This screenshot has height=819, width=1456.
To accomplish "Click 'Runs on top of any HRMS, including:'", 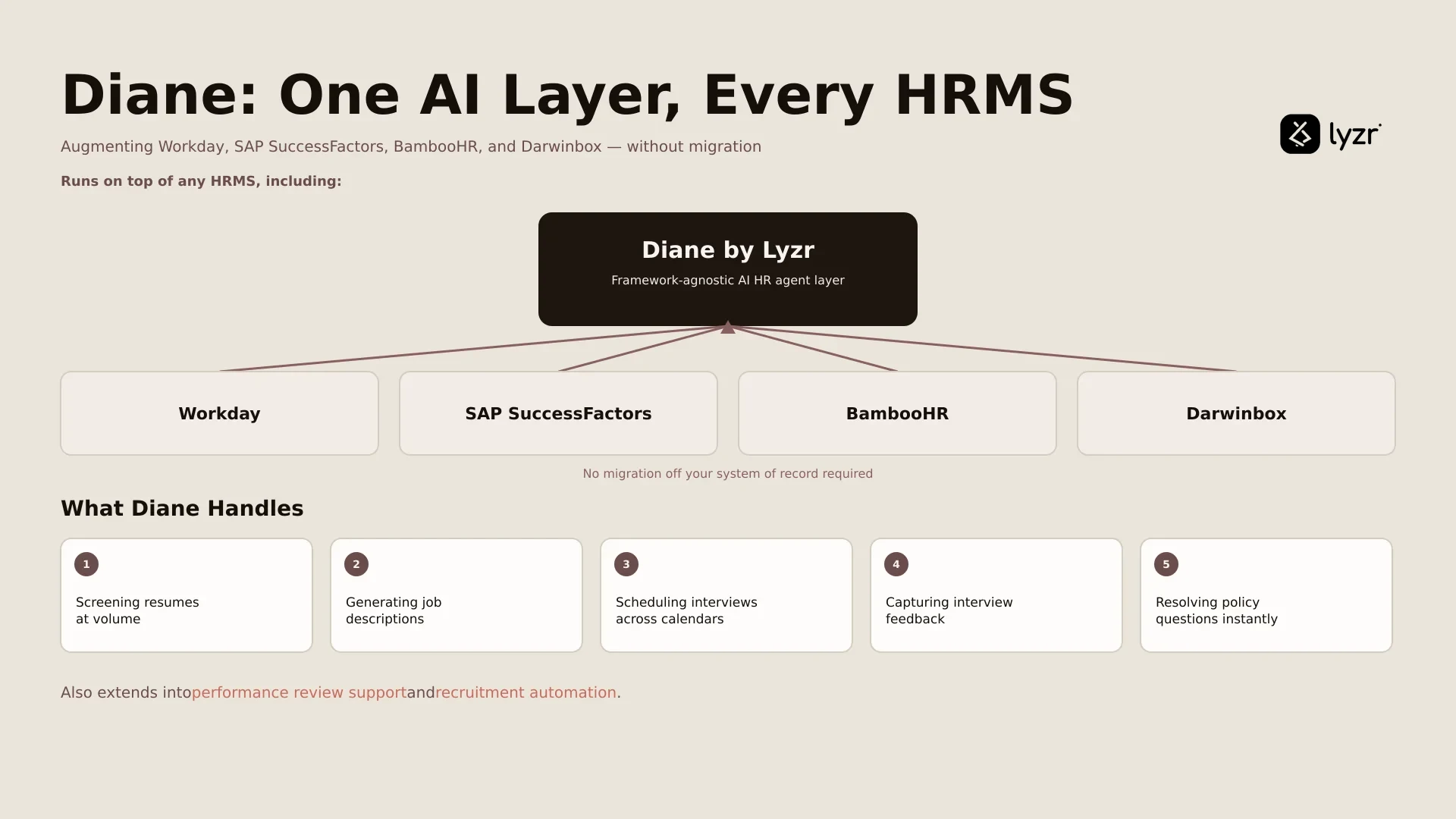I will point(201,181).
